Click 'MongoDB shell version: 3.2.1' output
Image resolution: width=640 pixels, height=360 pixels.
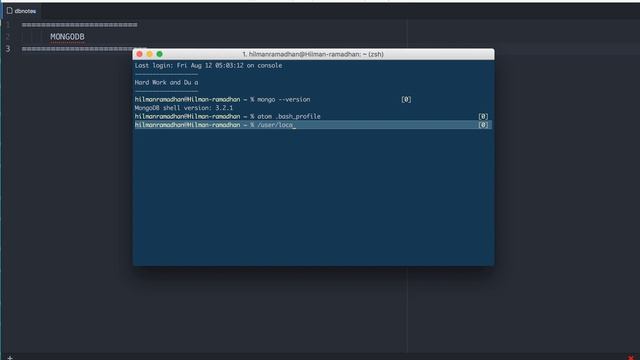184,108
